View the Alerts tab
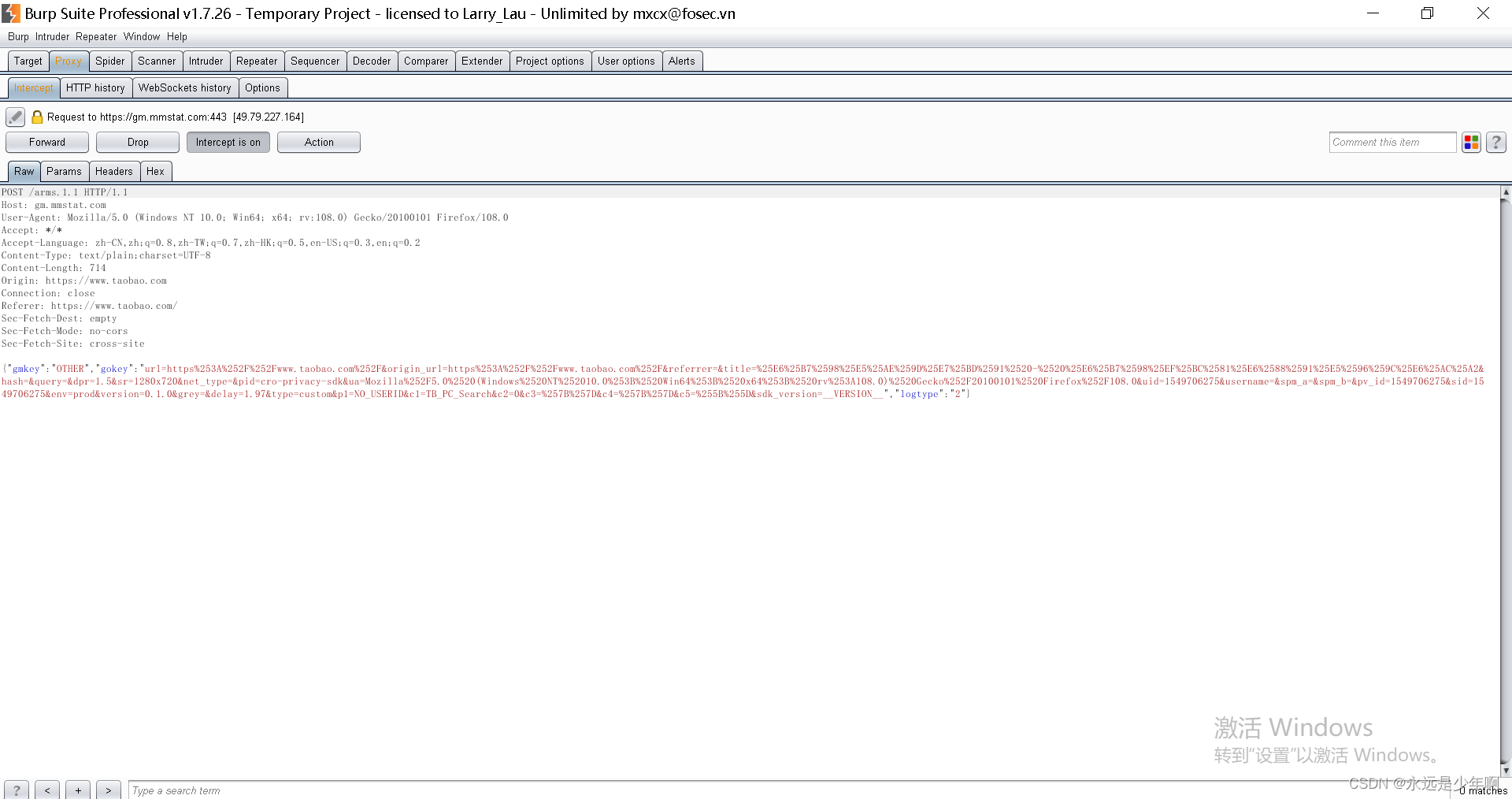 tap(682, 61)
